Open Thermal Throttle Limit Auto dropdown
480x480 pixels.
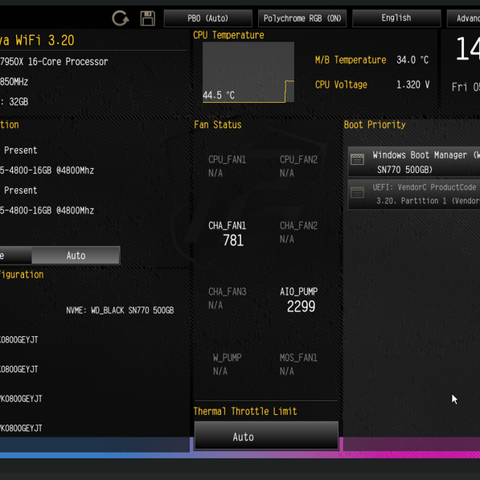pyautogui.click(x=266, y=437)
